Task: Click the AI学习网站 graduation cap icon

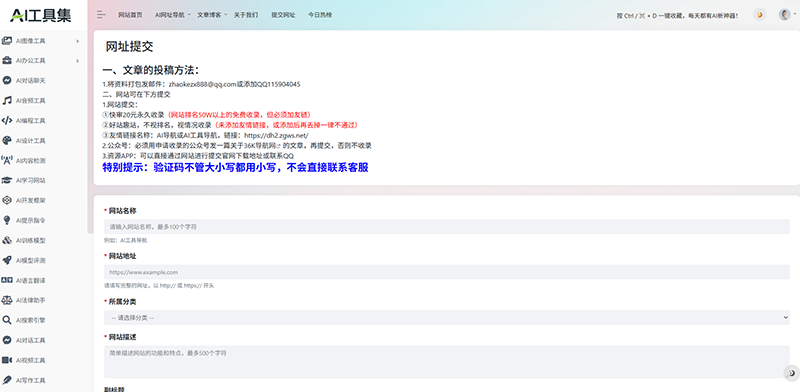Action: pos(7,180)
